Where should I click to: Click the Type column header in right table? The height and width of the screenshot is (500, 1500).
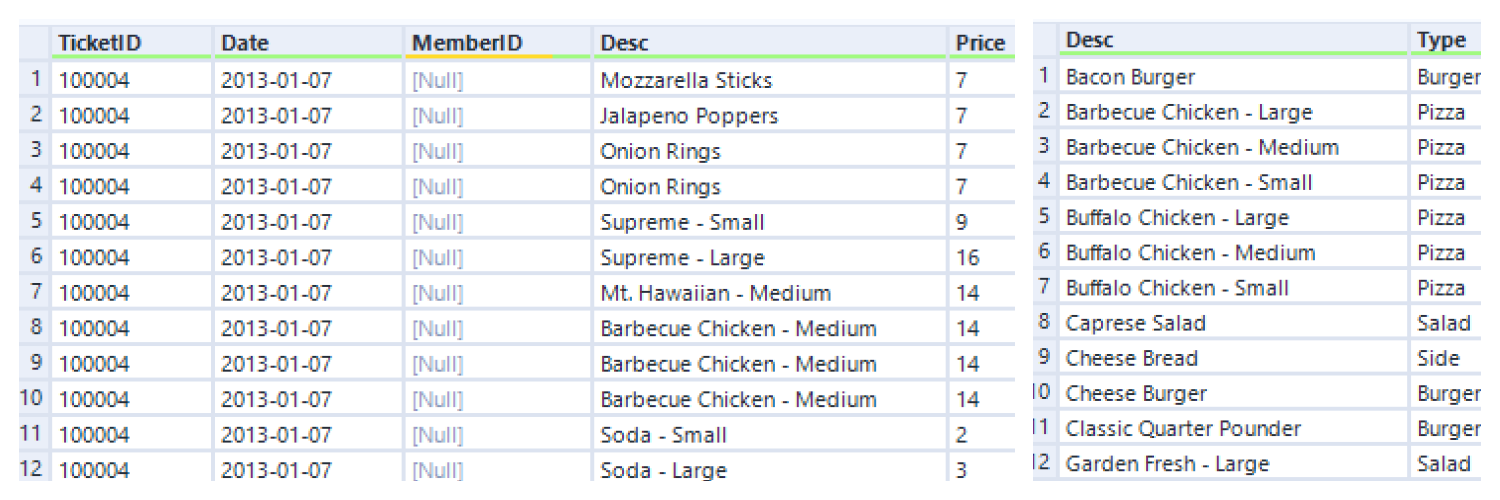1444,41
